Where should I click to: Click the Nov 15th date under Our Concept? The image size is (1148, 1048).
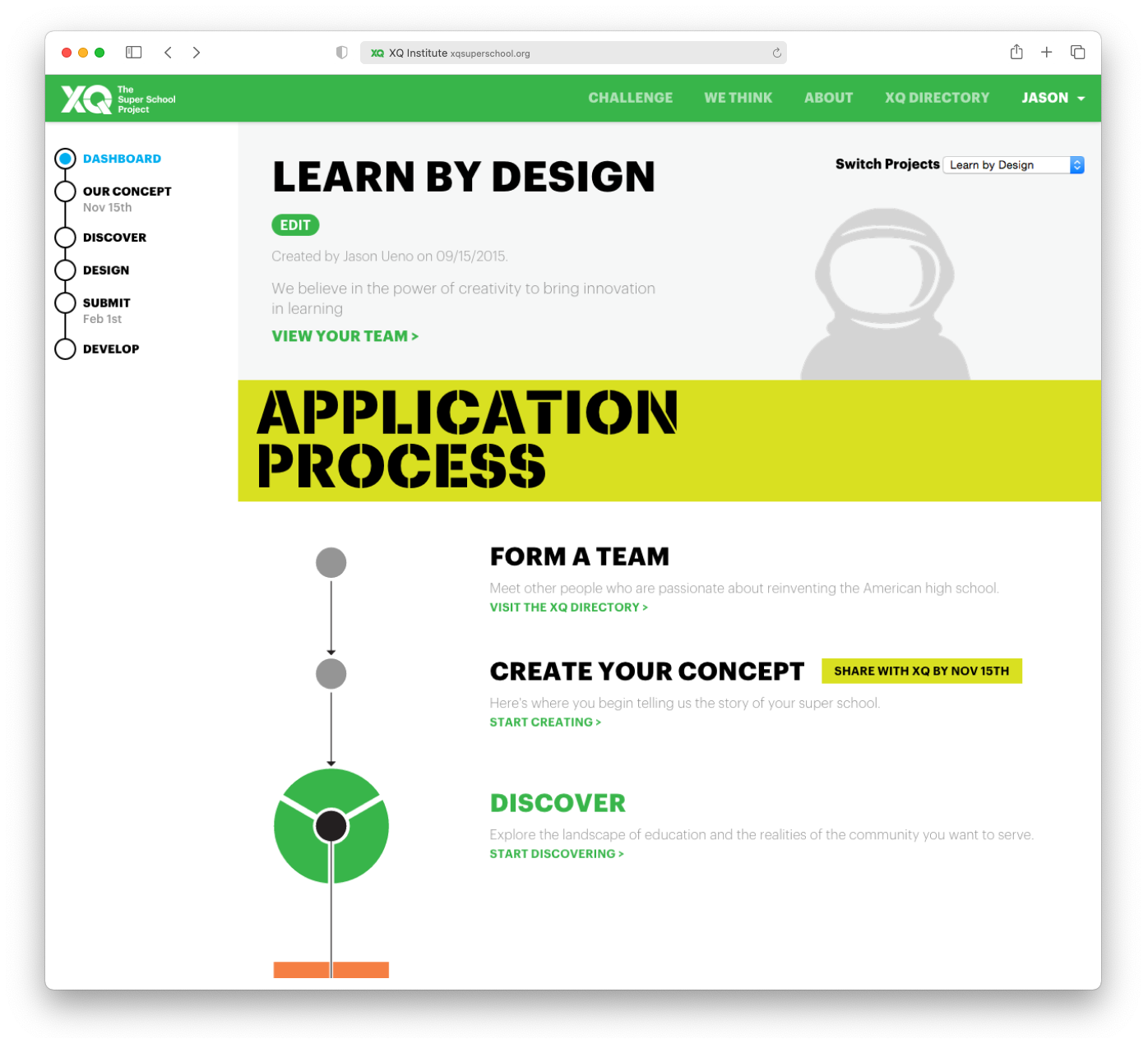pos(107,208)
